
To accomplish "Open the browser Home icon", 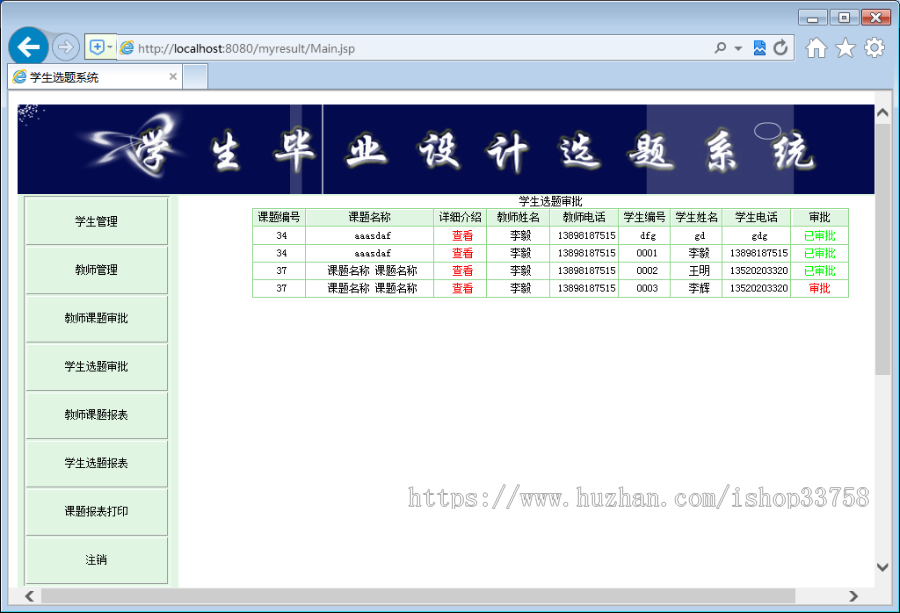I will click(816, 48).
